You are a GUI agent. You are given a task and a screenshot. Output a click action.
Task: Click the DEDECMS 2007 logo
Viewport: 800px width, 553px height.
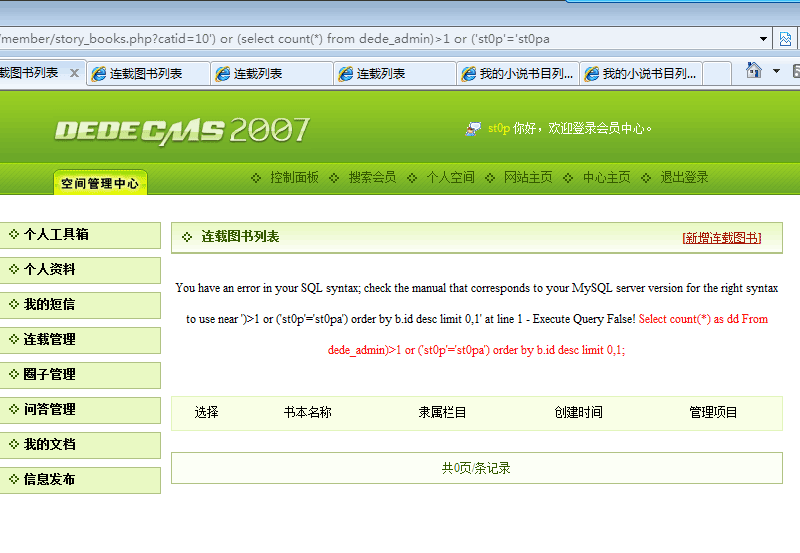click(182, 131)
